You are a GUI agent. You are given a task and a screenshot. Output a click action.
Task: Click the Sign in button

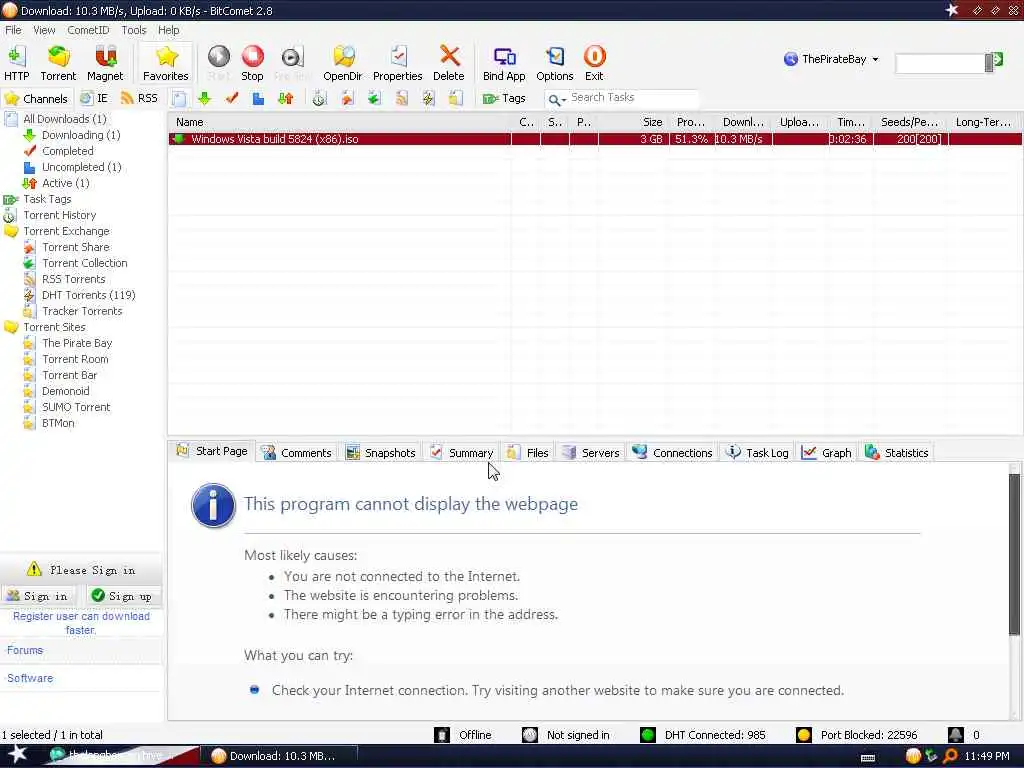(37, 596)
